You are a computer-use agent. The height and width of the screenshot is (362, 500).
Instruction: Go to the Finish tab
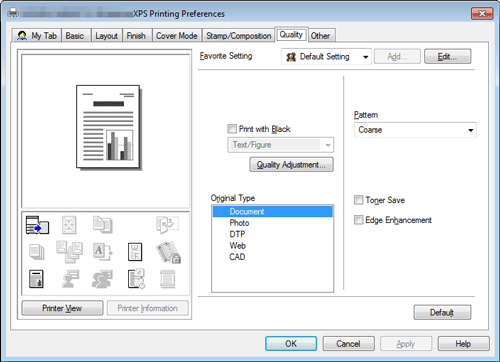pos(136,36)
